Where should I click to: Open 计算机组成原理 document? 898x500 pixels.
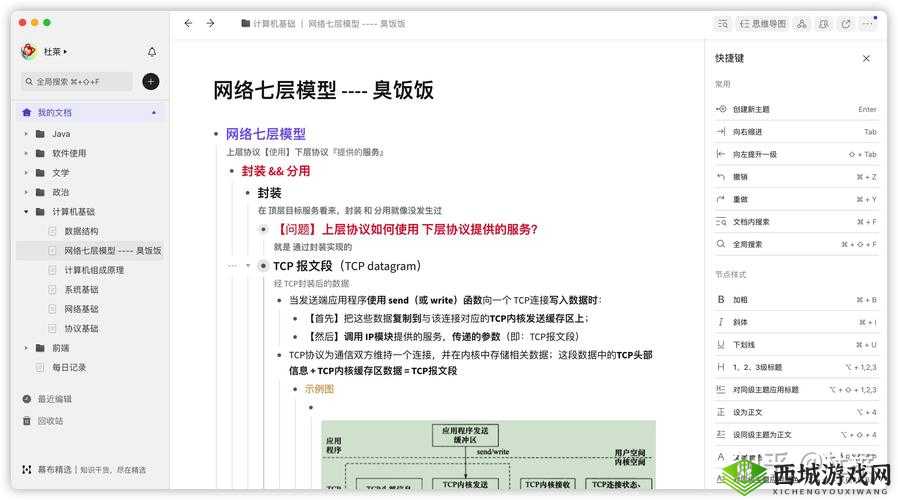pos(94,270)
